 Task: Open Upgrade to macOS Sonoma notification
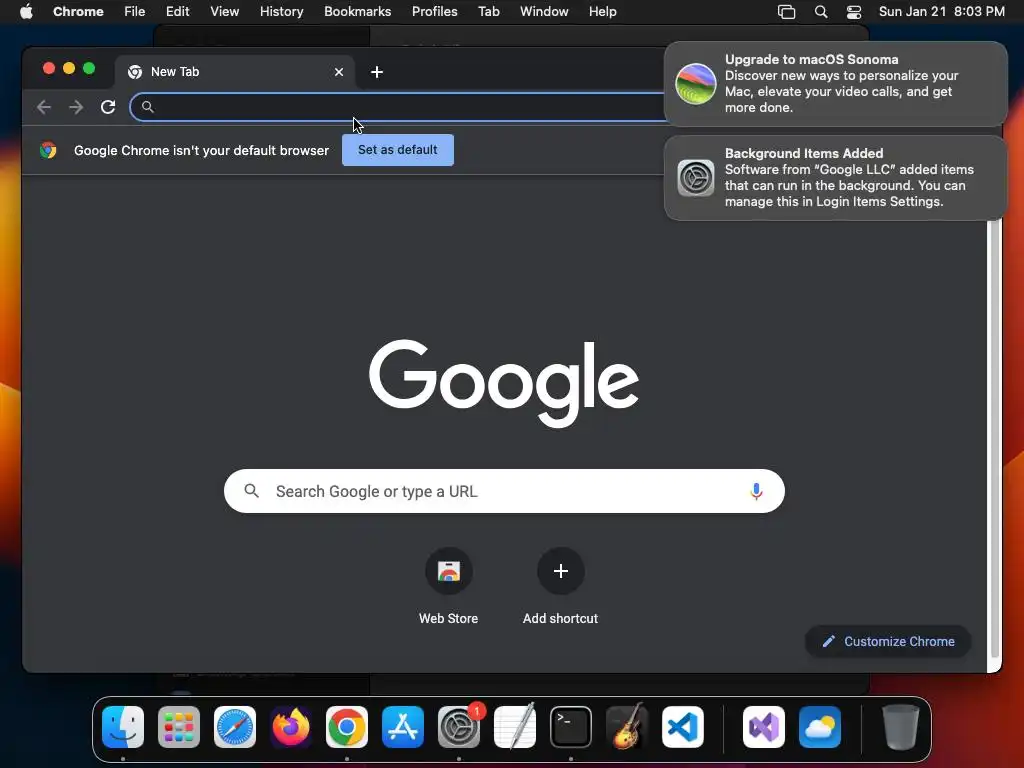[x=836, y=84]
